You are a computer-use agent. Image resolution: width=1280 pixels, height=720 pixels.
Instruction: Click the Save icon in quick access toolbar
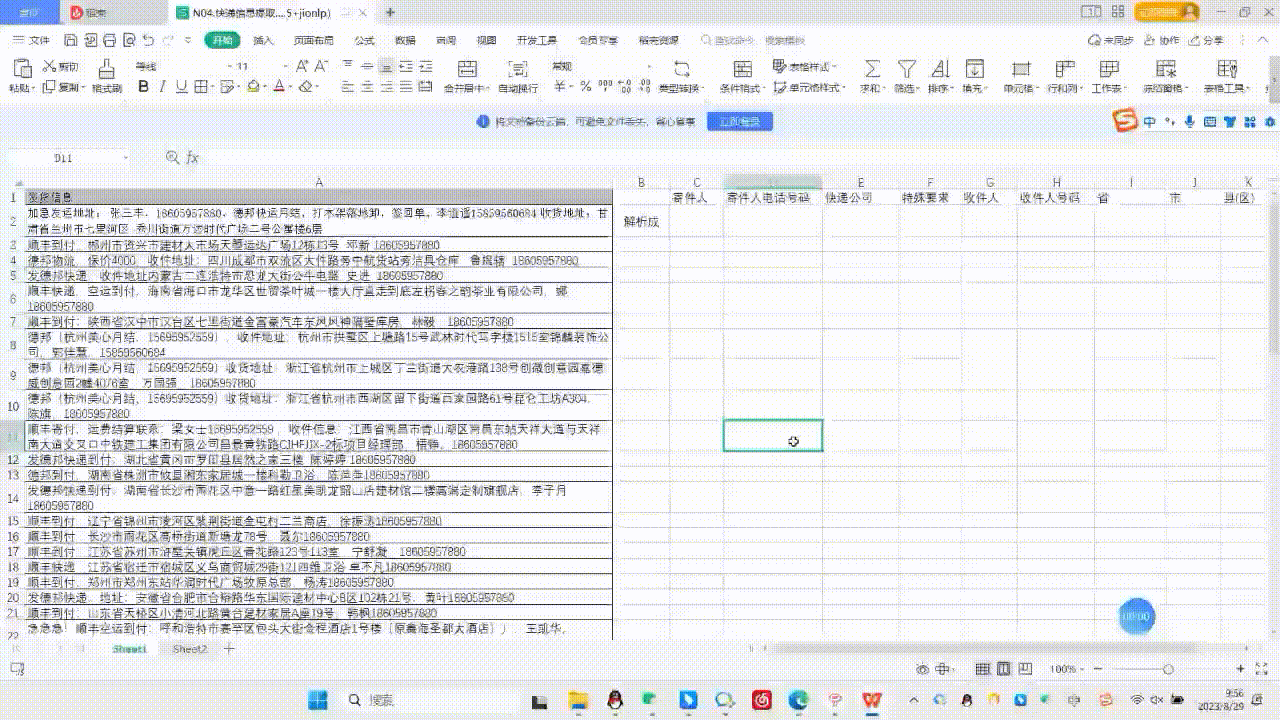click(71, 41)
